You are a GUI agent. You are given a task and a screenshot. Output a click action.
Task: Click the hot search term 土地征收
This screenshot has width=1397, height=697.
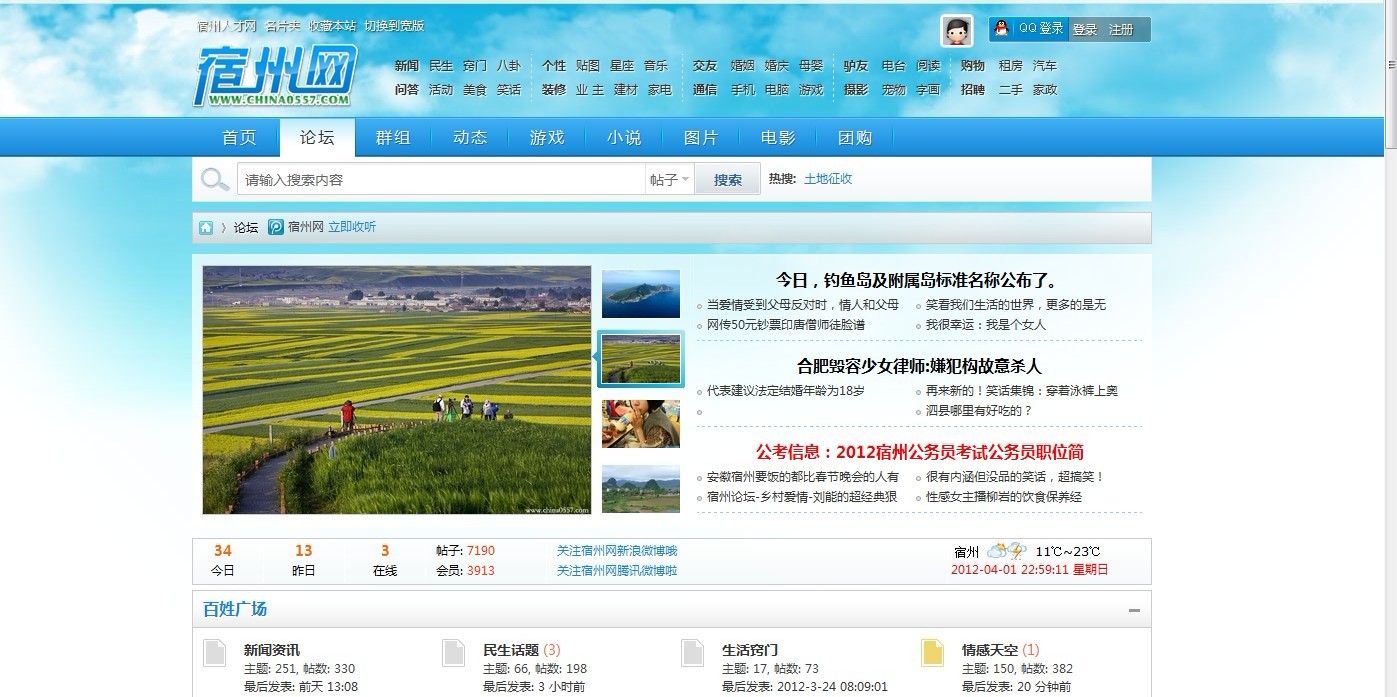828,179
